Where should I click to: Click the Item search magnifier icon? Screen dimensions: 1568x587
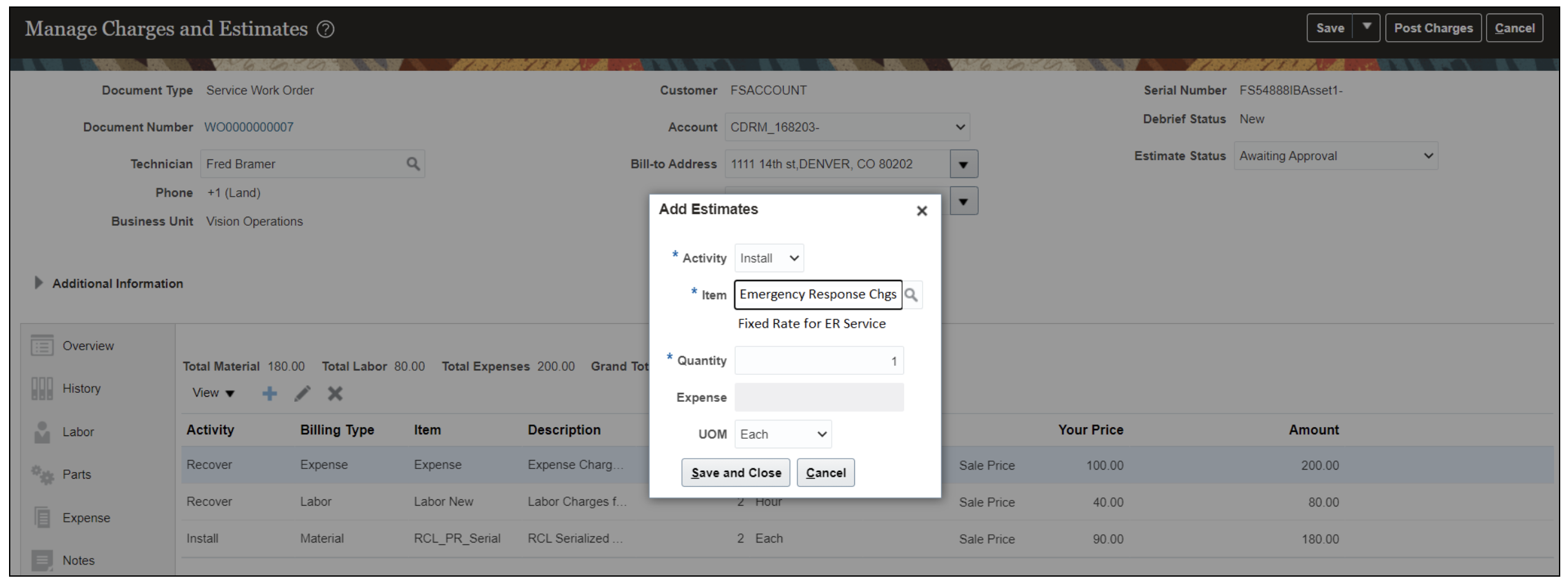tap(911, 295)
